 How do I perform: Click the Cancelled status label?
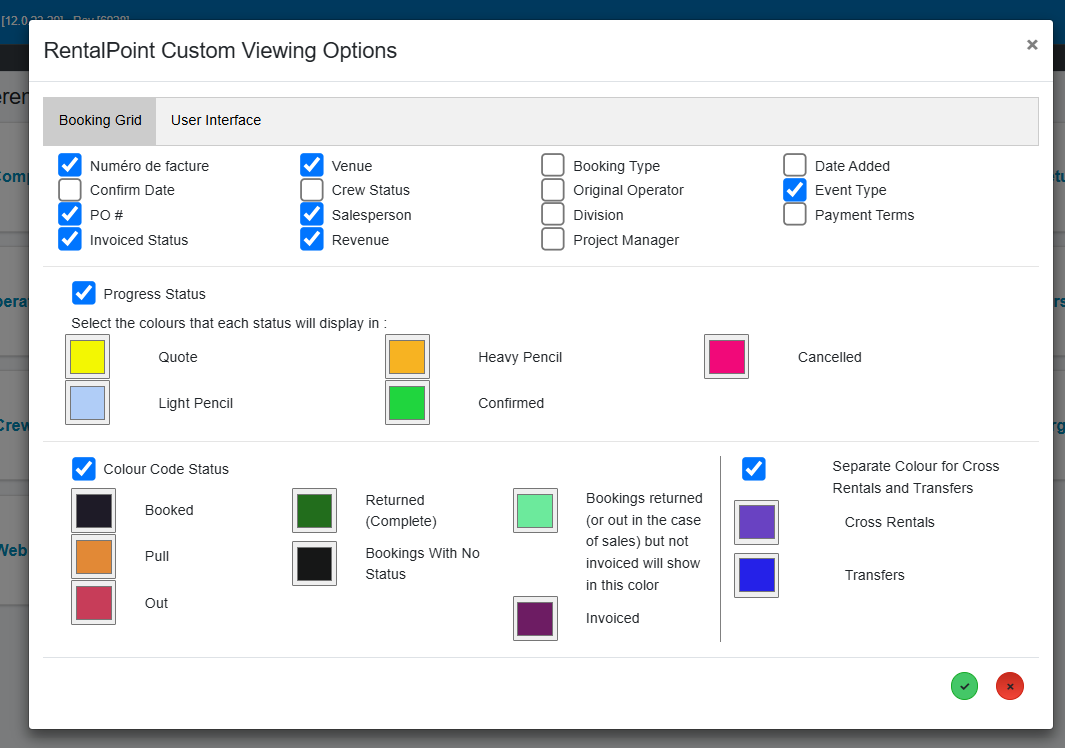click(829, 357)
